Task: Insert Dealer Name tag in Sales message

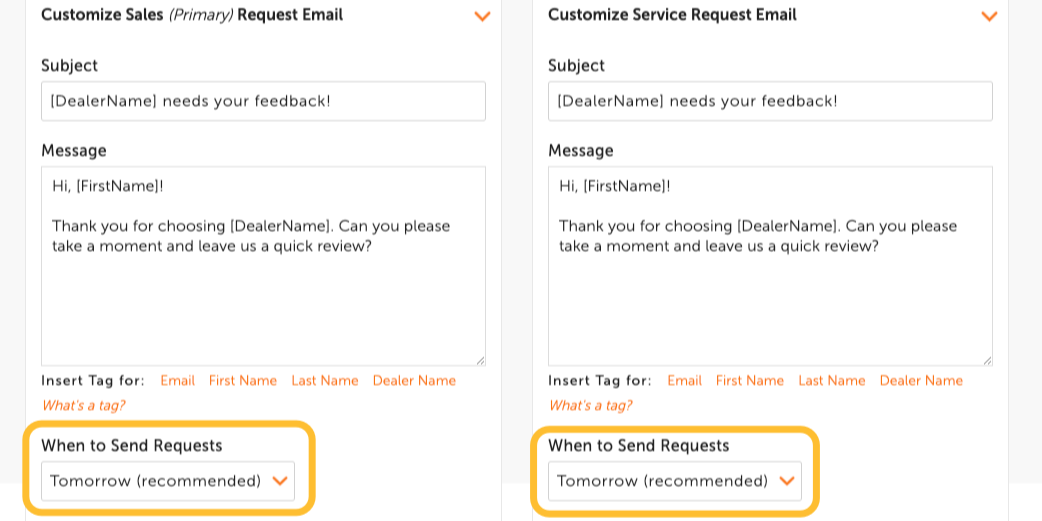Action: [414, 381]
